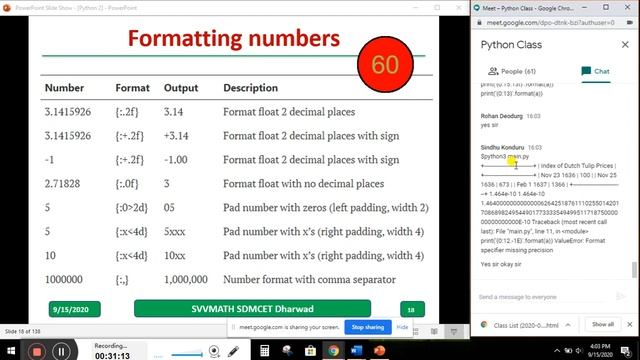Switch to Slide Sorter view in status bar

point(416,331)
